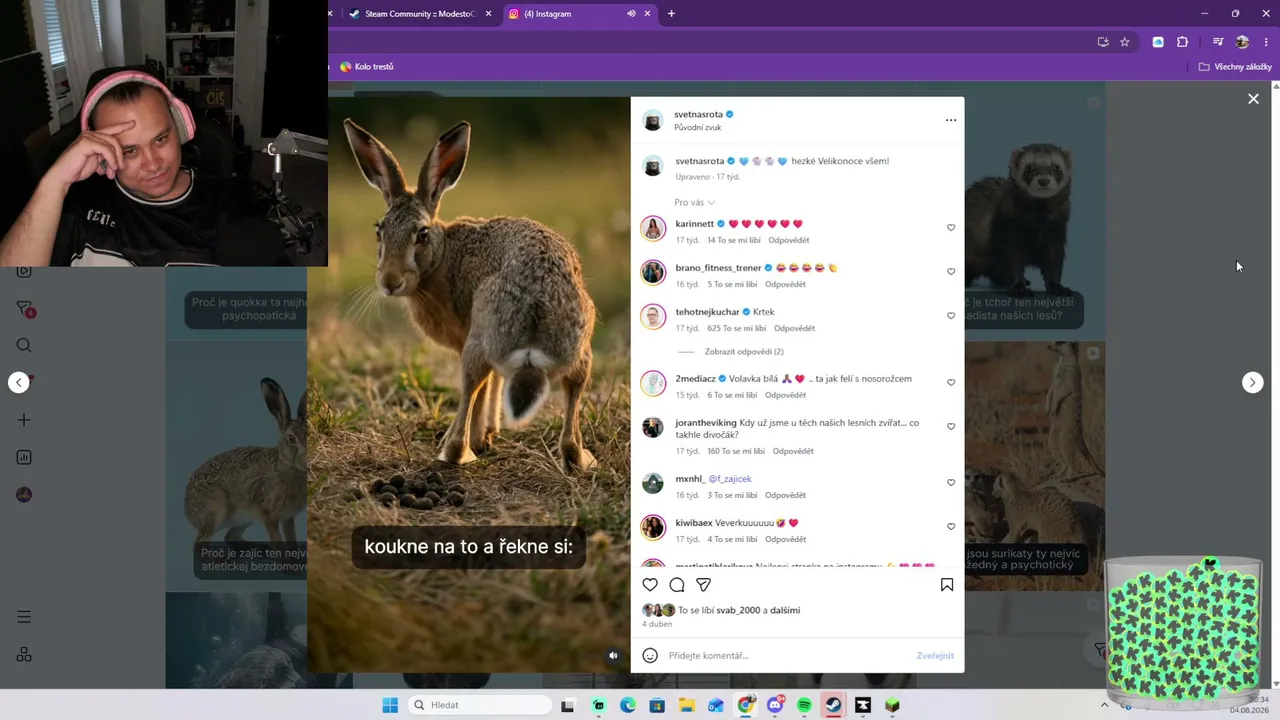Close the Instagram tab
The image size is (1280, 720).
click(x=647, y=14)
